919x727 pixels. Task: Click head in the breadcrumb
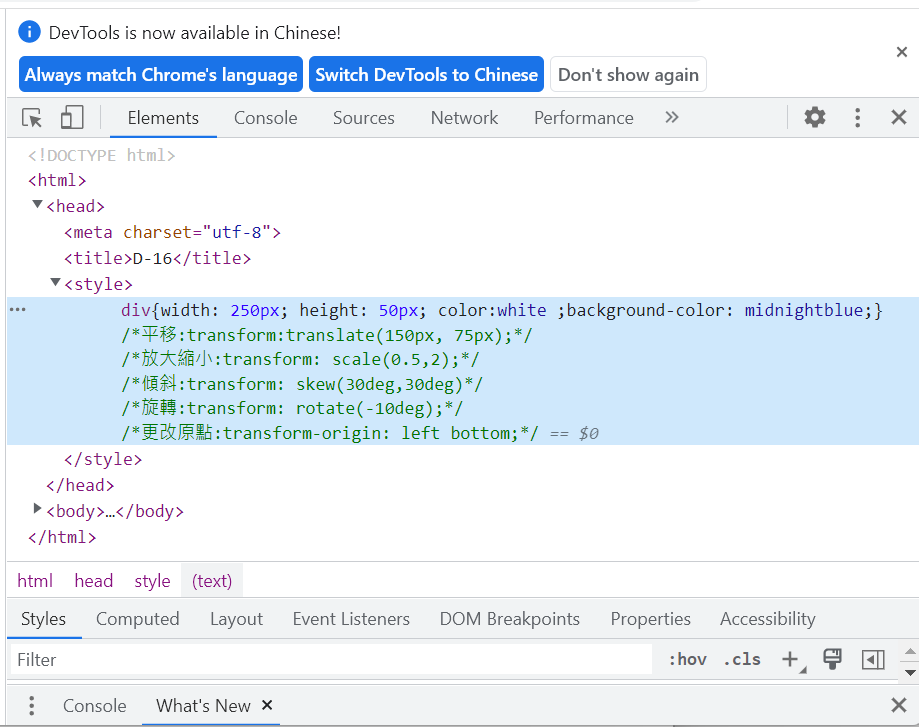tap(94, 581)
